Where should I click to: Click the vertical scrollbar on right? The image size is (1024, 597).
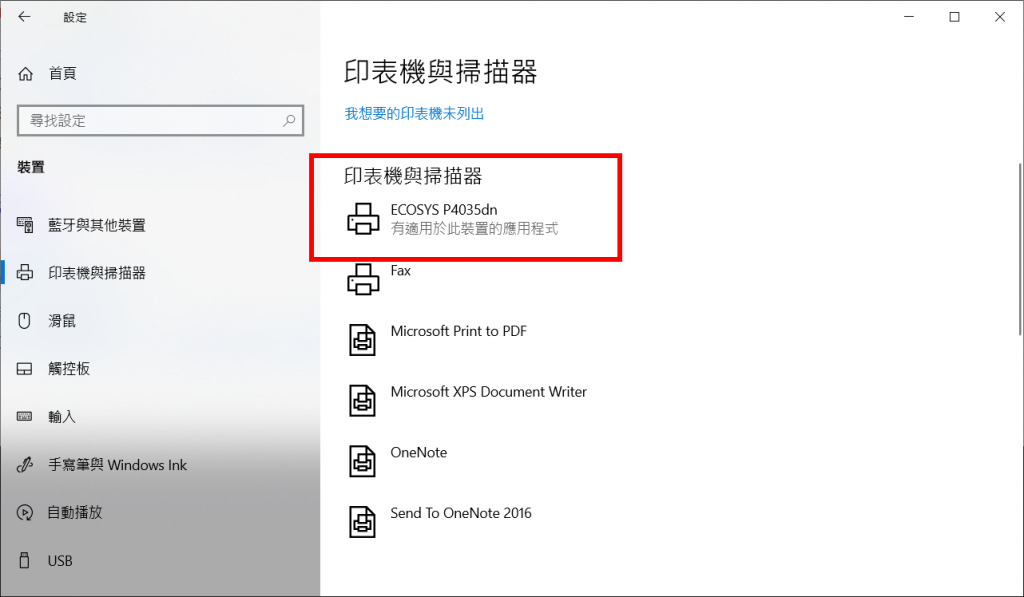(x=1020, y=248)
